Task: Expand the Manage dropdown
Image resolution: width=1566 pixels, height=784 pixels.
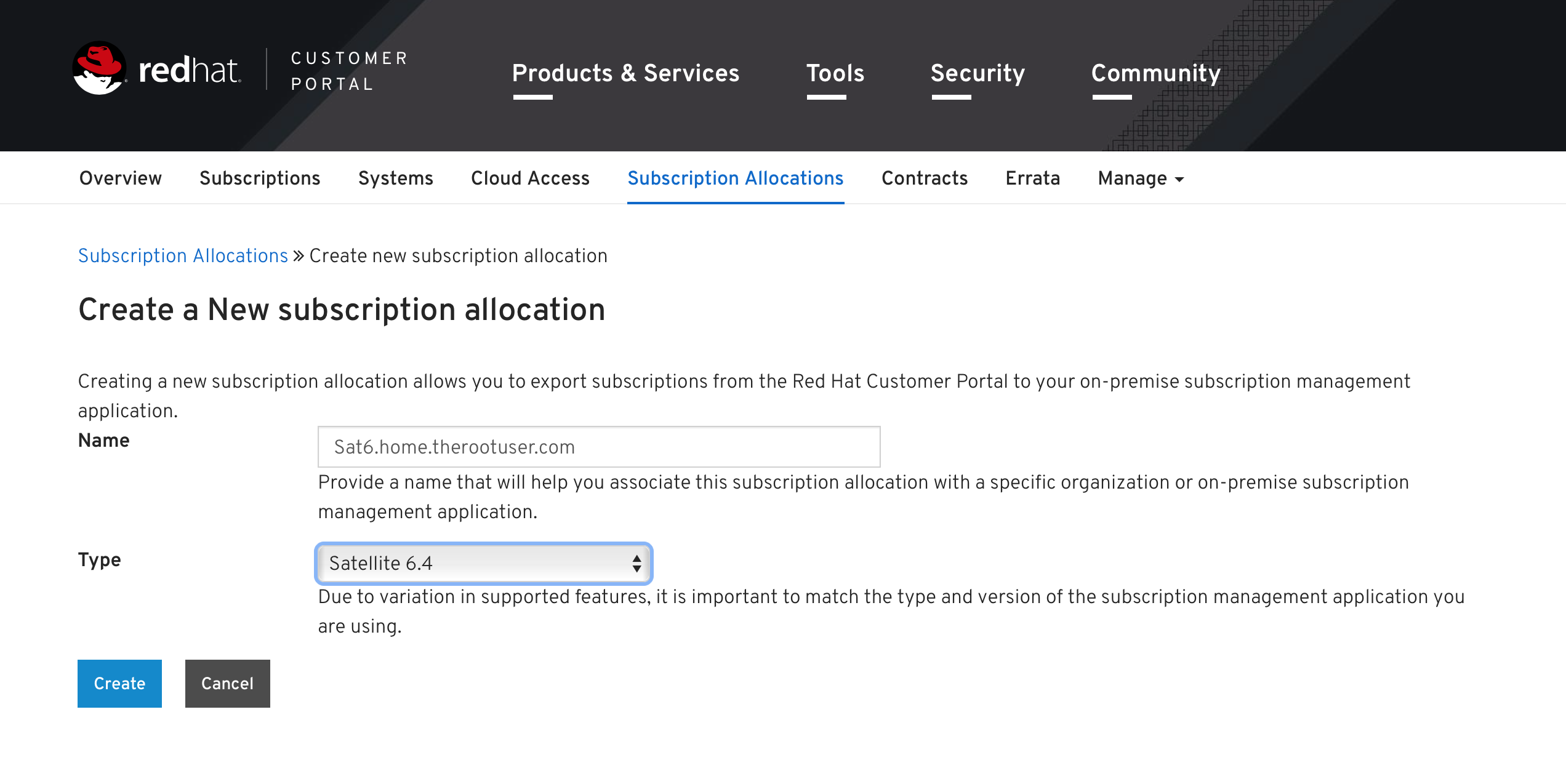Action: 1141,178
